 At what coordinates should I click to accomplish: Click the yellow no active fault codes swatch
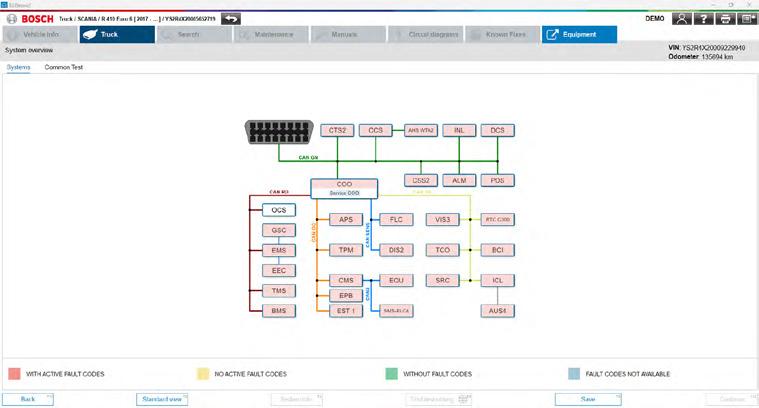pyautogui.click(x=203, y=374)
